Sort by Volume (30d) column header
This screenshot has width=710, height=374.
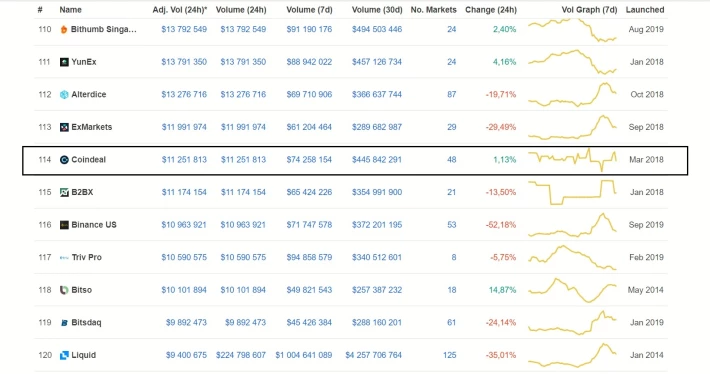[377, 10]
